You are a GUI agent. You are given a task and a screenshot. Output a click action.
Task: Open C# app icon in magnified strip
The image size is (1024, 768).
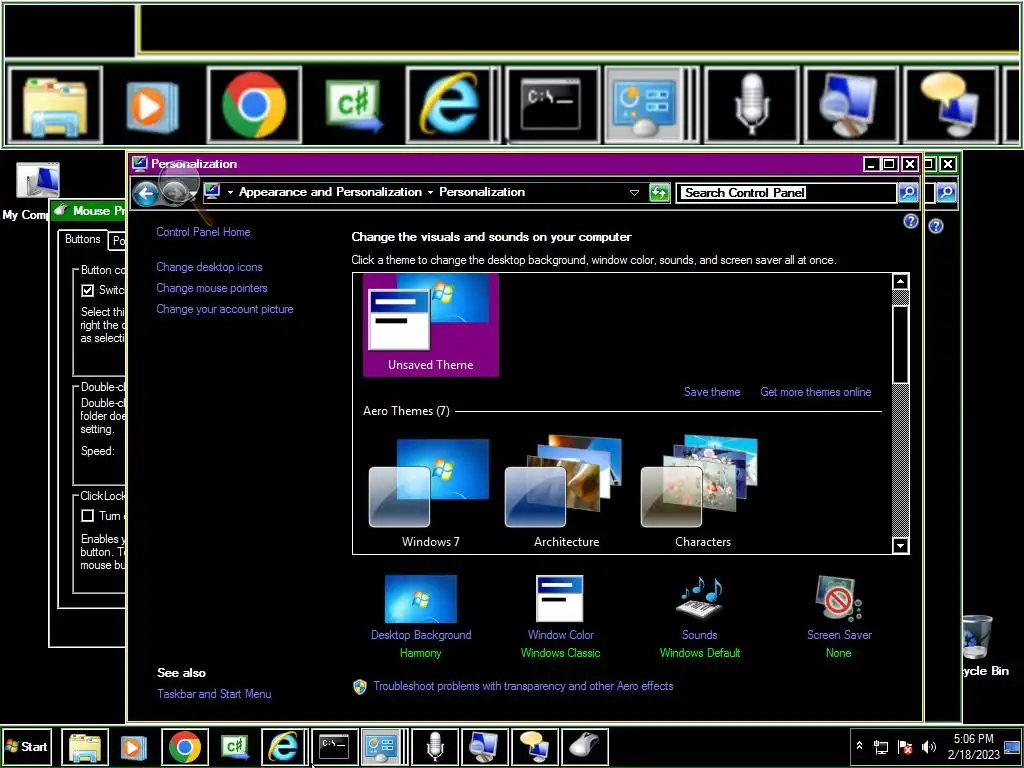pyautogui.click(x=353, y=105)
